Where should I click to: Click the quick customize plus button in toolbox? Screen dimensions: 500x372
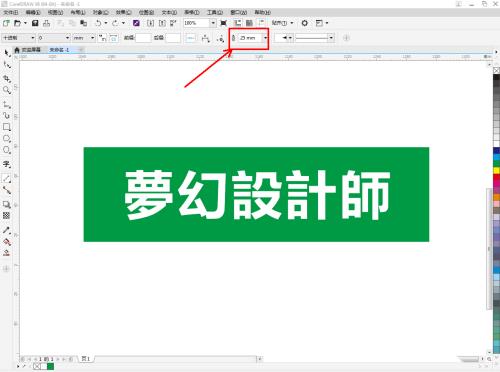pos(6,268)
